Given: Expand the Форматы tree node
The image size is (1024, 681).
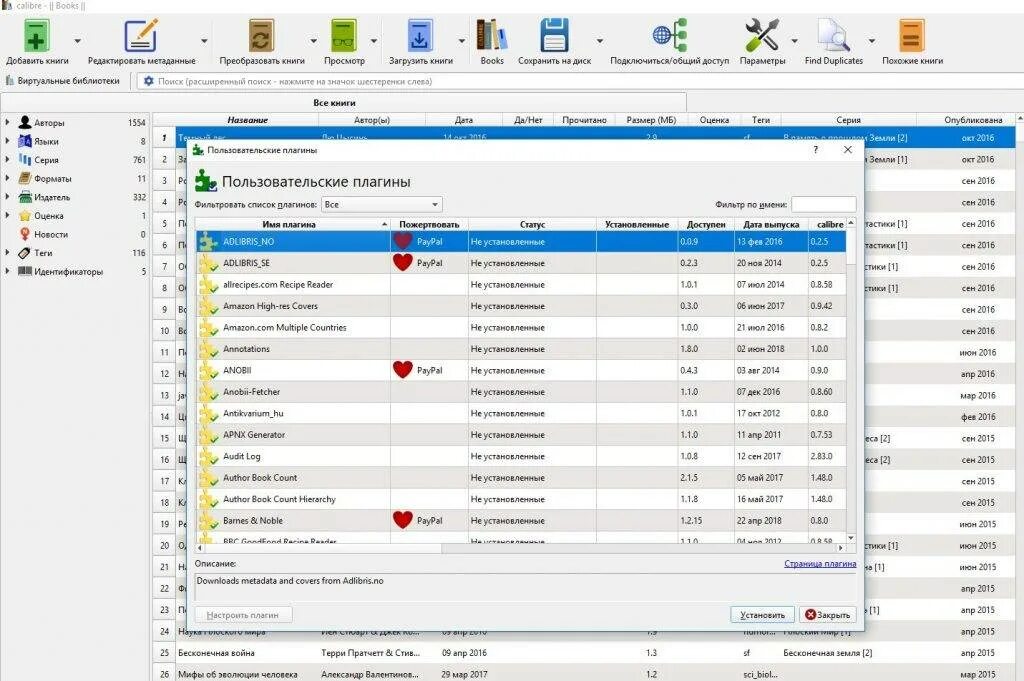Looking at the screenshot, I should [7, 178].
